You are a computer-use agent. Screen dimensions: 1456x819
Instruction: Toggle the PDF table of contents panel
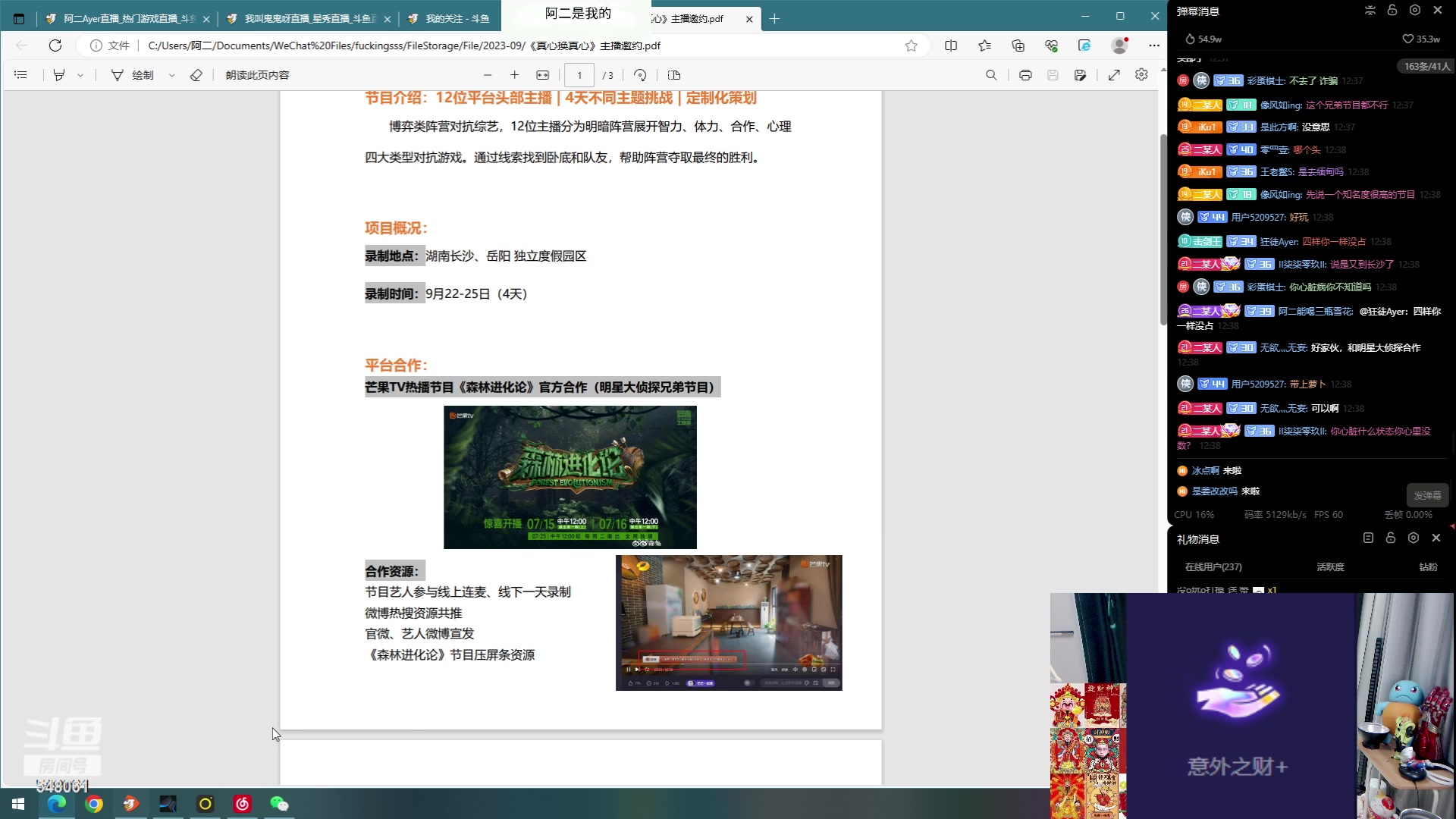point(20,75)
